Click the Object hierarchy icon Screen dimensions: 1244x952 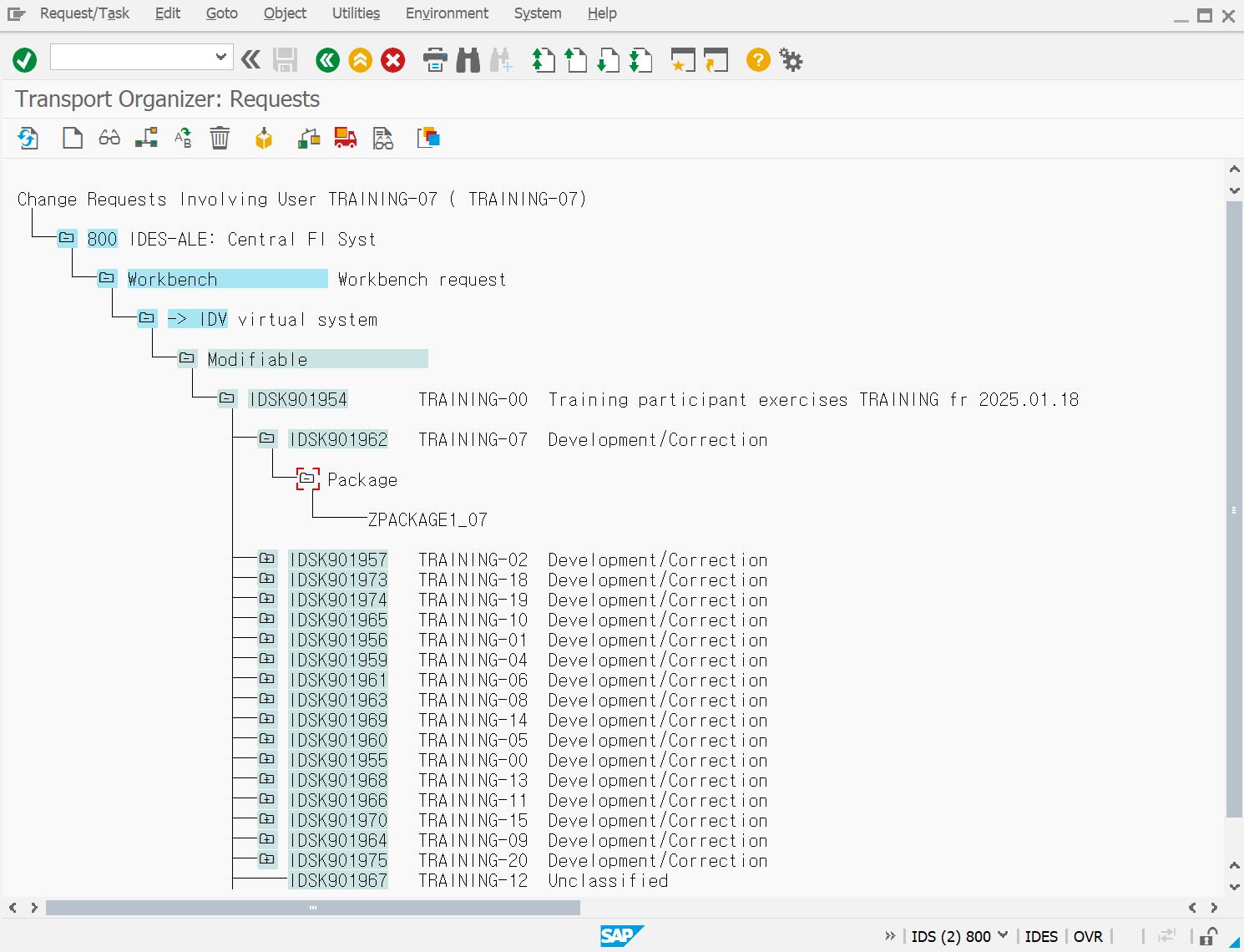point(146,138)
